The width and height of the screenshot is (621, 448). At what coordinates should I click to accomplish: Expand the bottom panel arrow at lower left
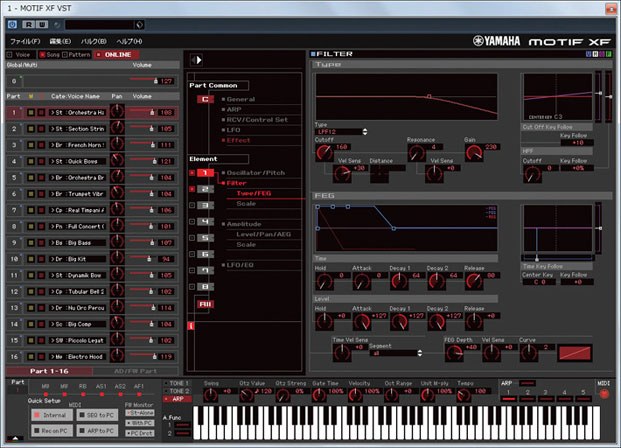point(15,438)
